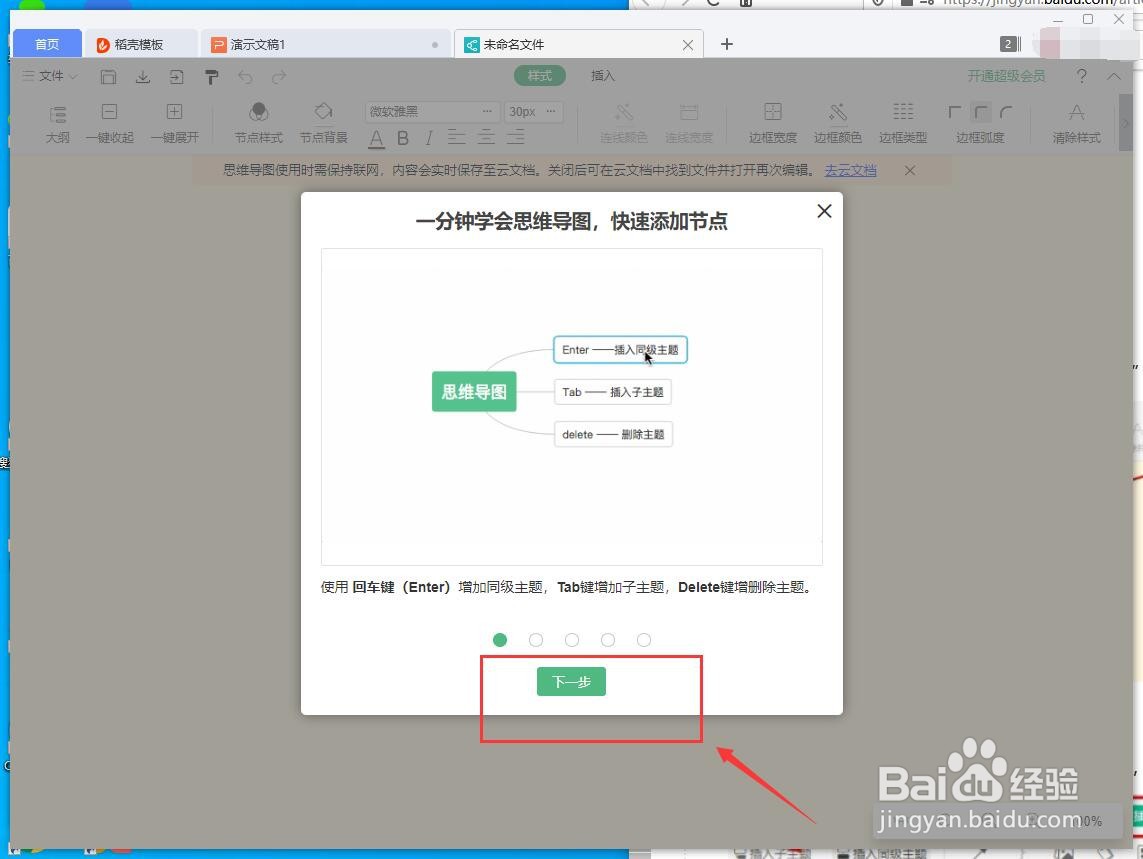Open the 去云文档 link
Screen dimensions: 1143x859
tap(851, 171)
